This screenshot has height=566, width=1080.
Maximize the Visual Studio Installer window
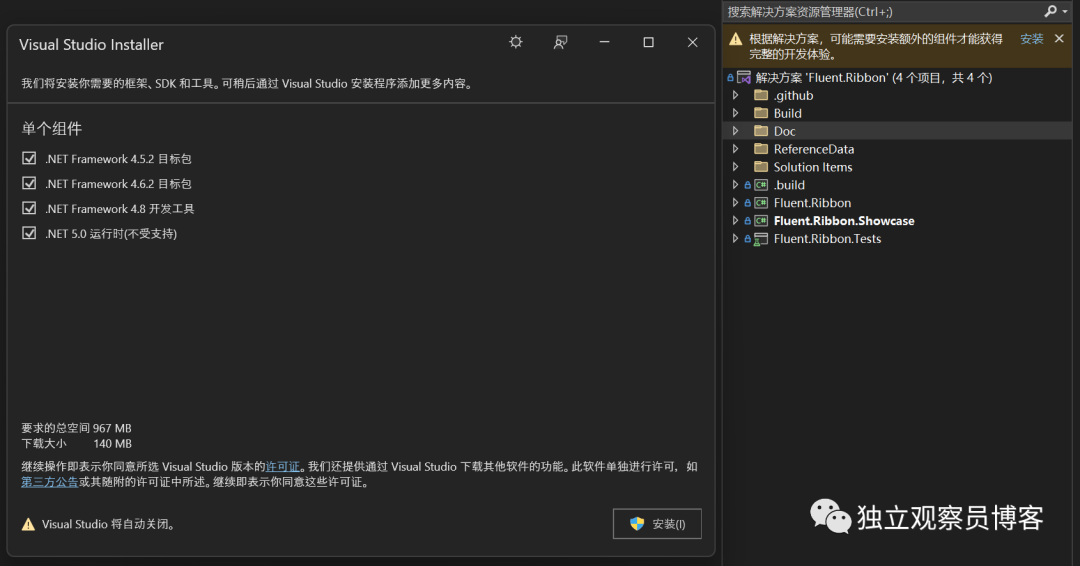point(648,43)
